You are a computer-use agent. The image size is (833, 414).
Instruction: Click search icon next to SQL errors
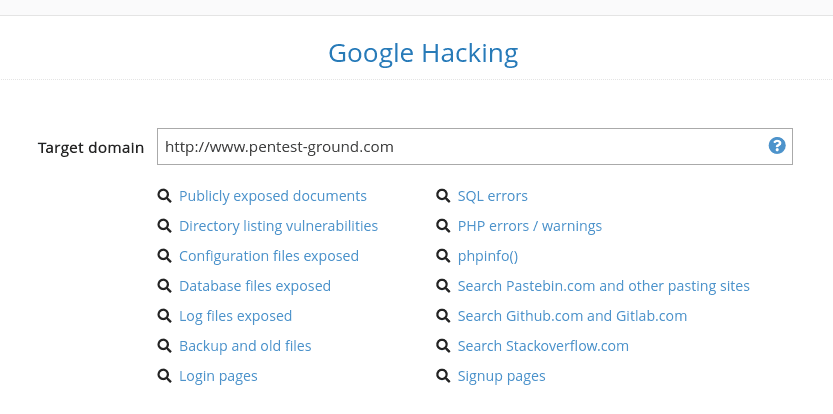pyautogui.click(x=443, y=196)
